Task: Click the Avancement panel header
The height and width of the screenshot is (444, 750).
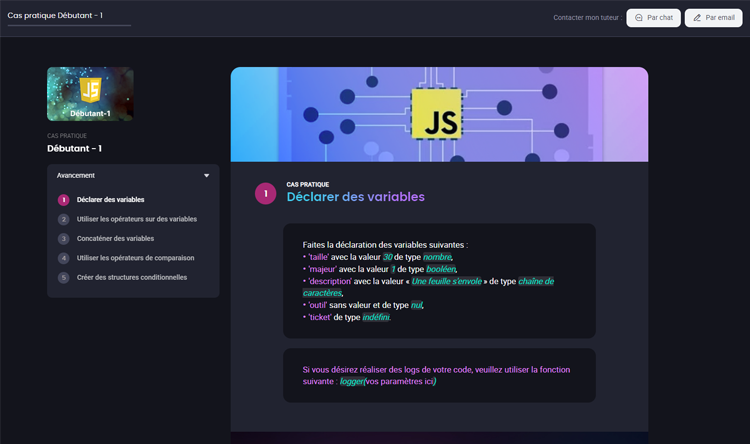Action: click(133, 176)
